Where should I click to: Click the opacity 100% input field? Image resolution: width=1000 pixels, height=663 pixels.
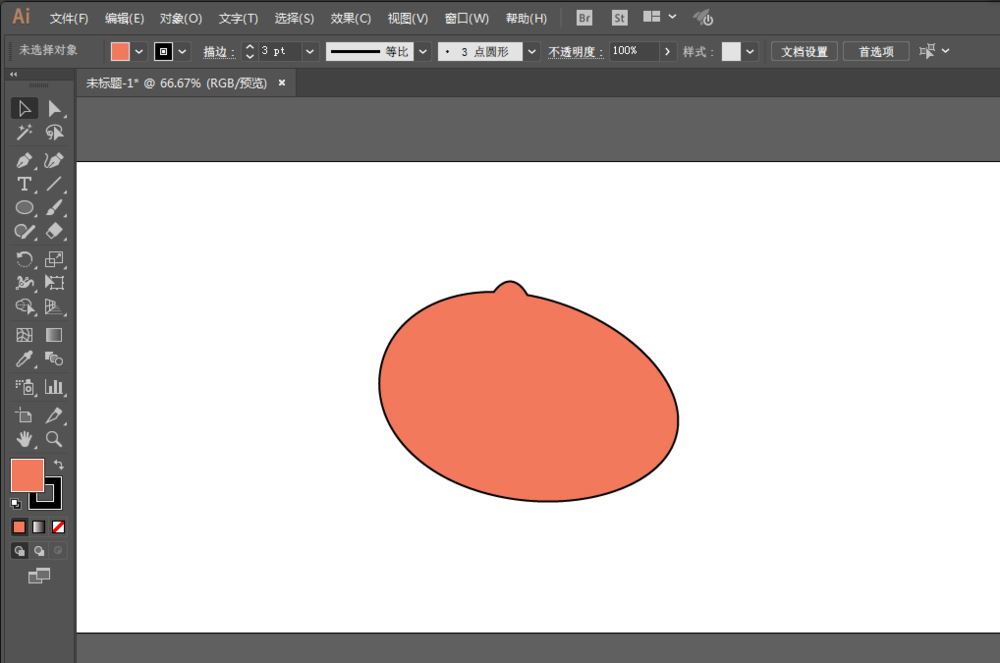[632, 51]
